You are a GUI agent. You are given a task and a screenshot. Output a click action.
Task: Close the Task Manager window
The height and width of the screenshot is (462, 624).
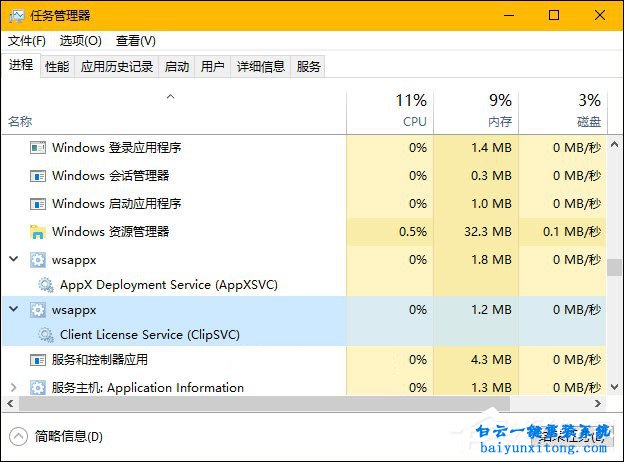(600, 16)
